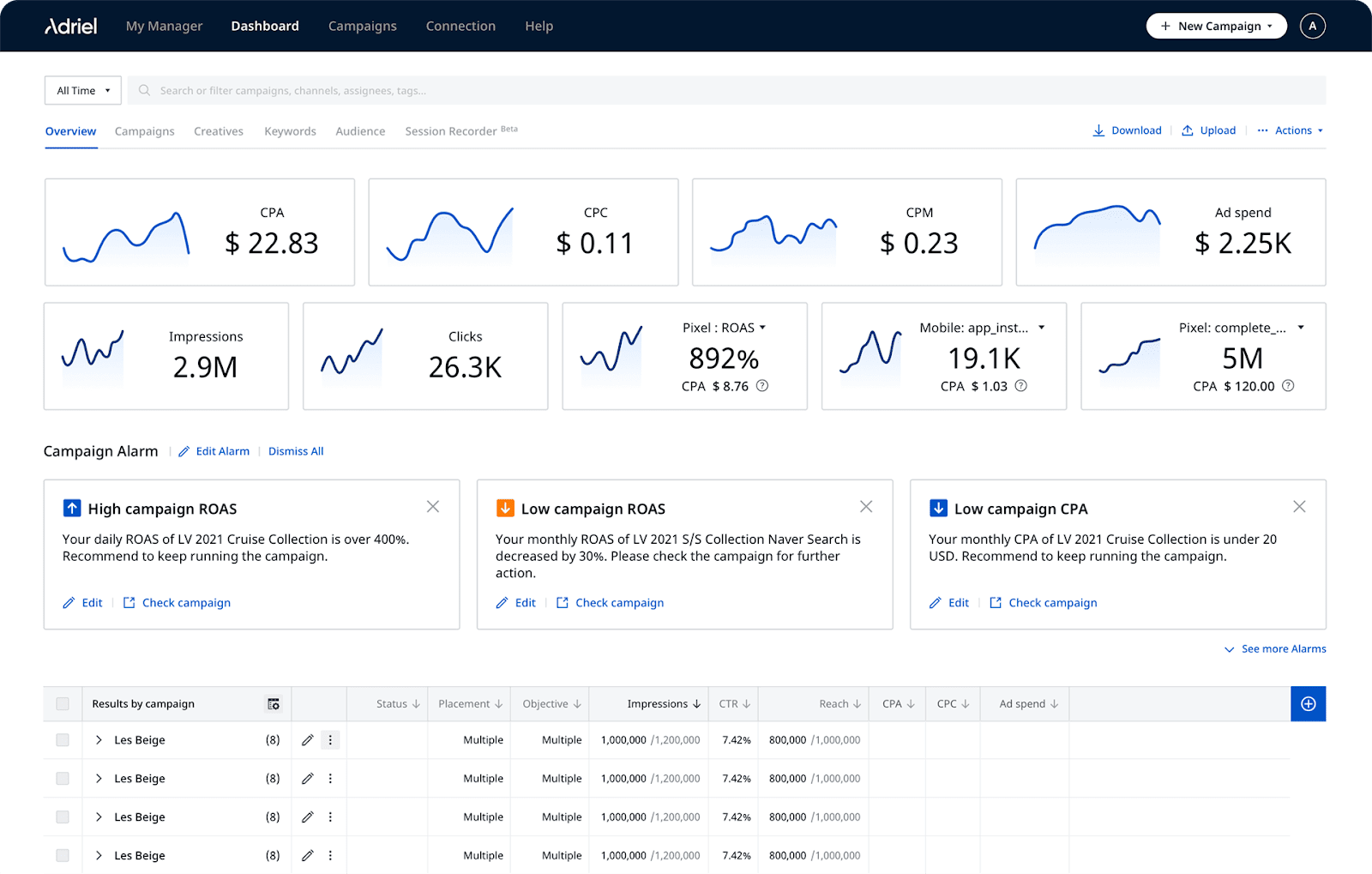
Task: Check the last Les Beige row checkbox
Action: [62, 855]
